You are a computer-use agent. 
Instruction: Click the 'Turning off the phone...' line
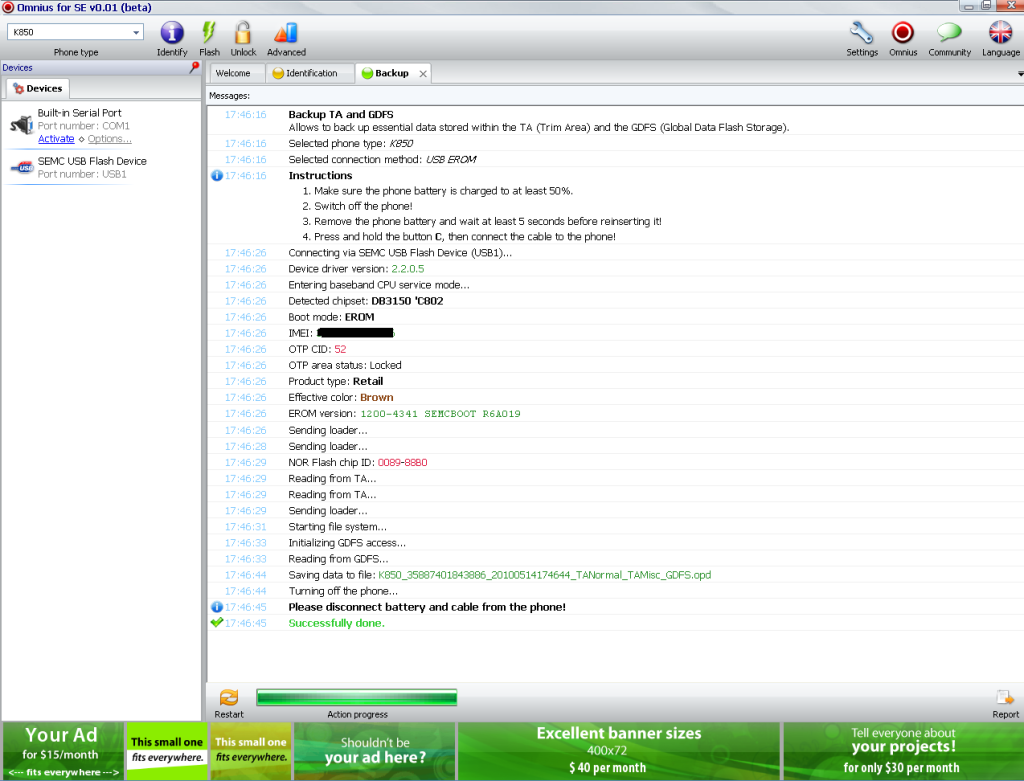[x=343, y=591]
